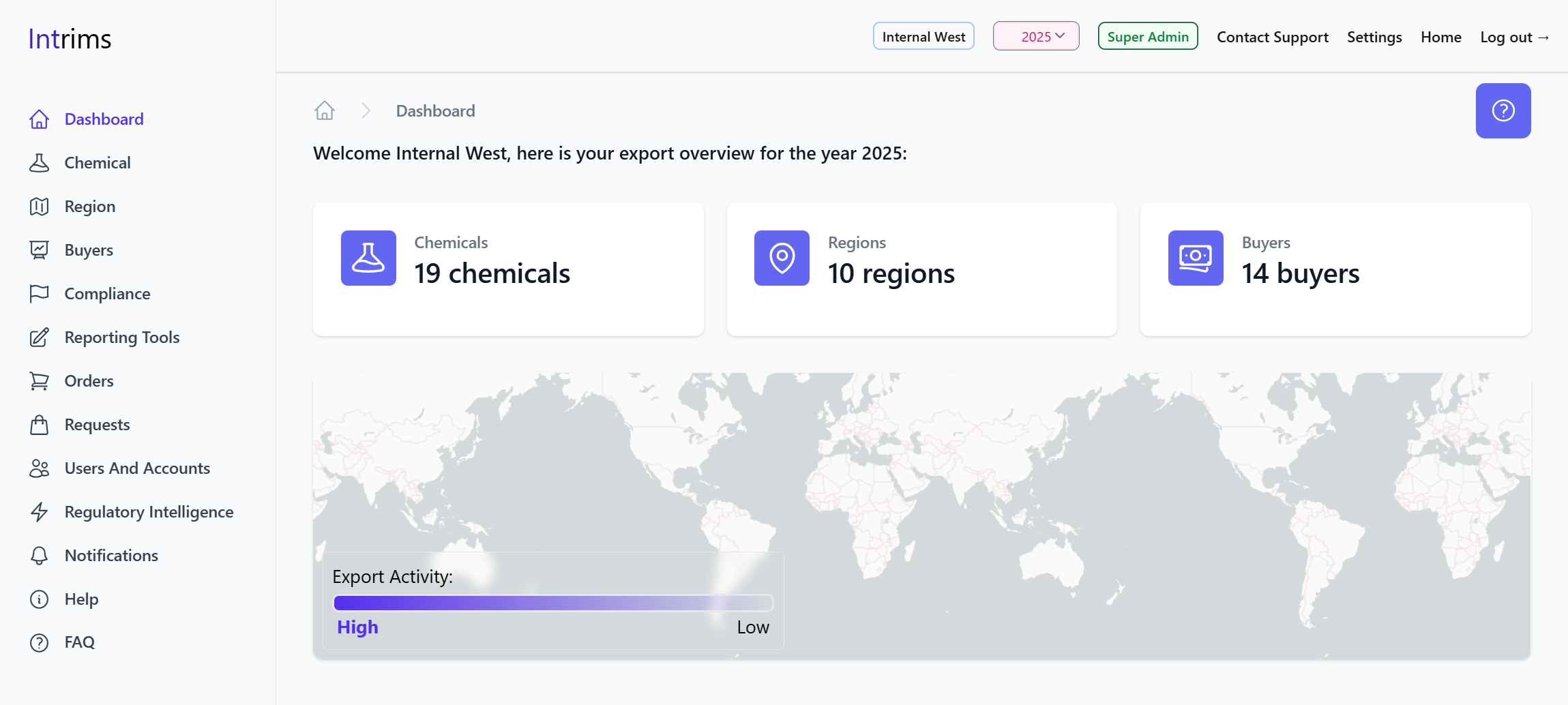1568x705 pixels.
Task: Click the Orders cart icon
Action: click(39, 381)
